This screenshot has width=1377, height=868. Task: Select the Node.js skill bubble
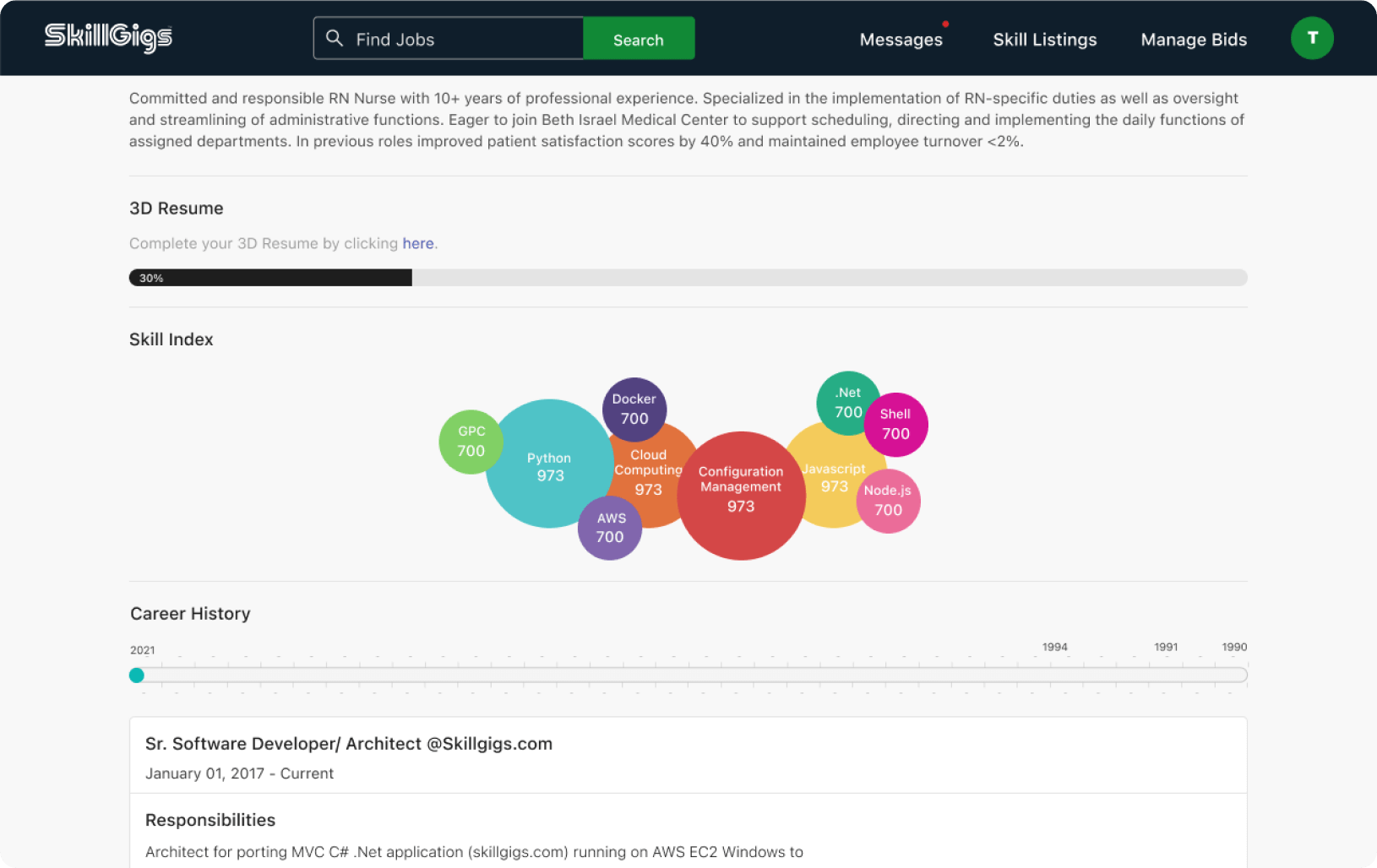(889, 502)
